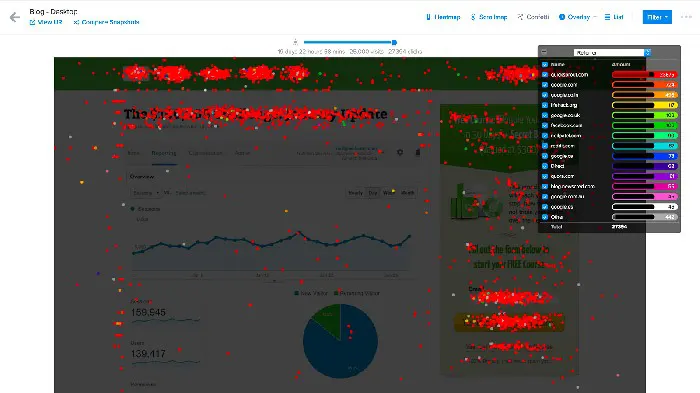Click the red color bar for quicksprout.com
The height and width of the screenshot is (393, 700).
pos(645,75)
